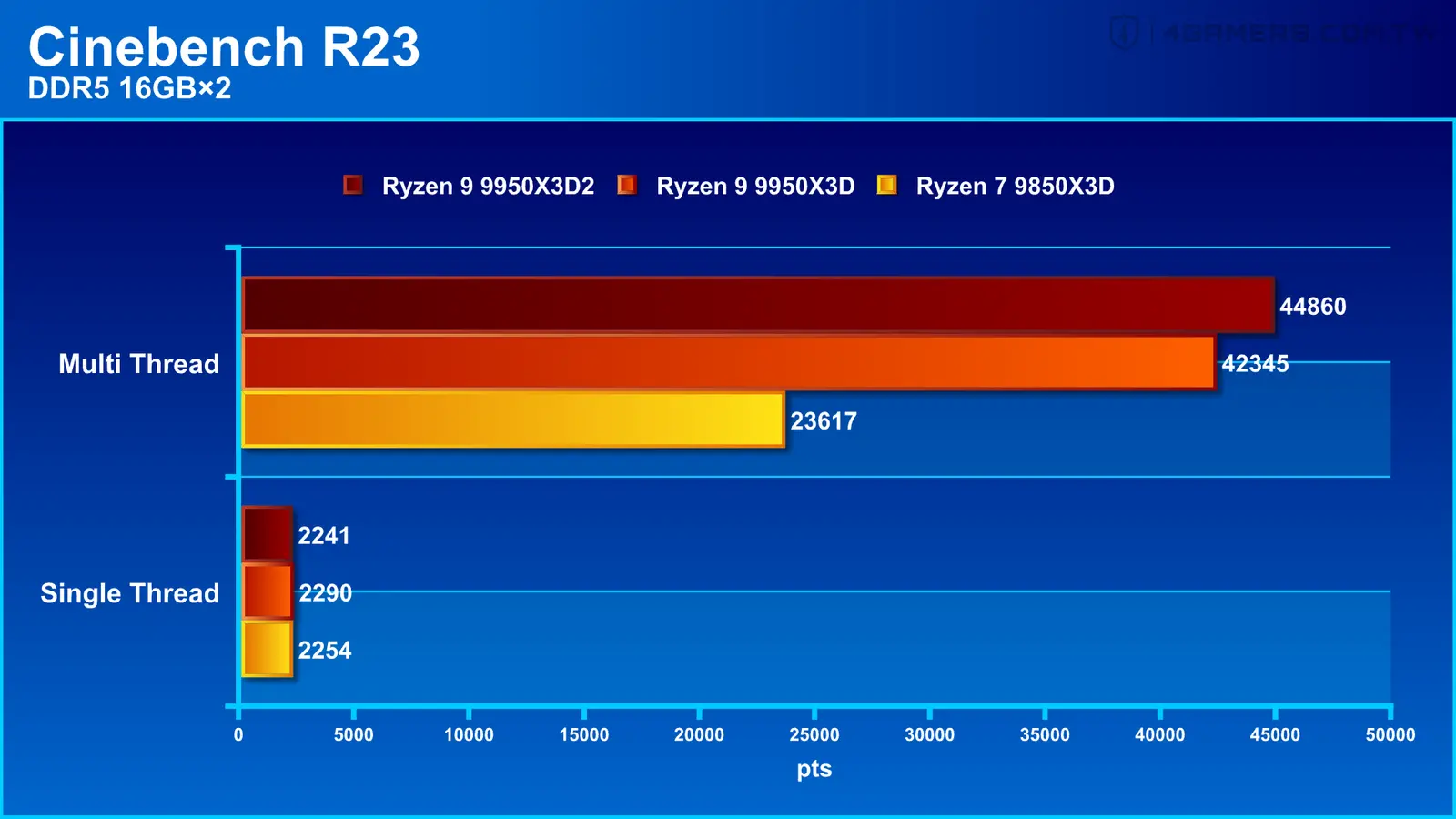Click the 45000 axis tick label
Viewport: 1456px width, 819px height.
pos(1275,735)
